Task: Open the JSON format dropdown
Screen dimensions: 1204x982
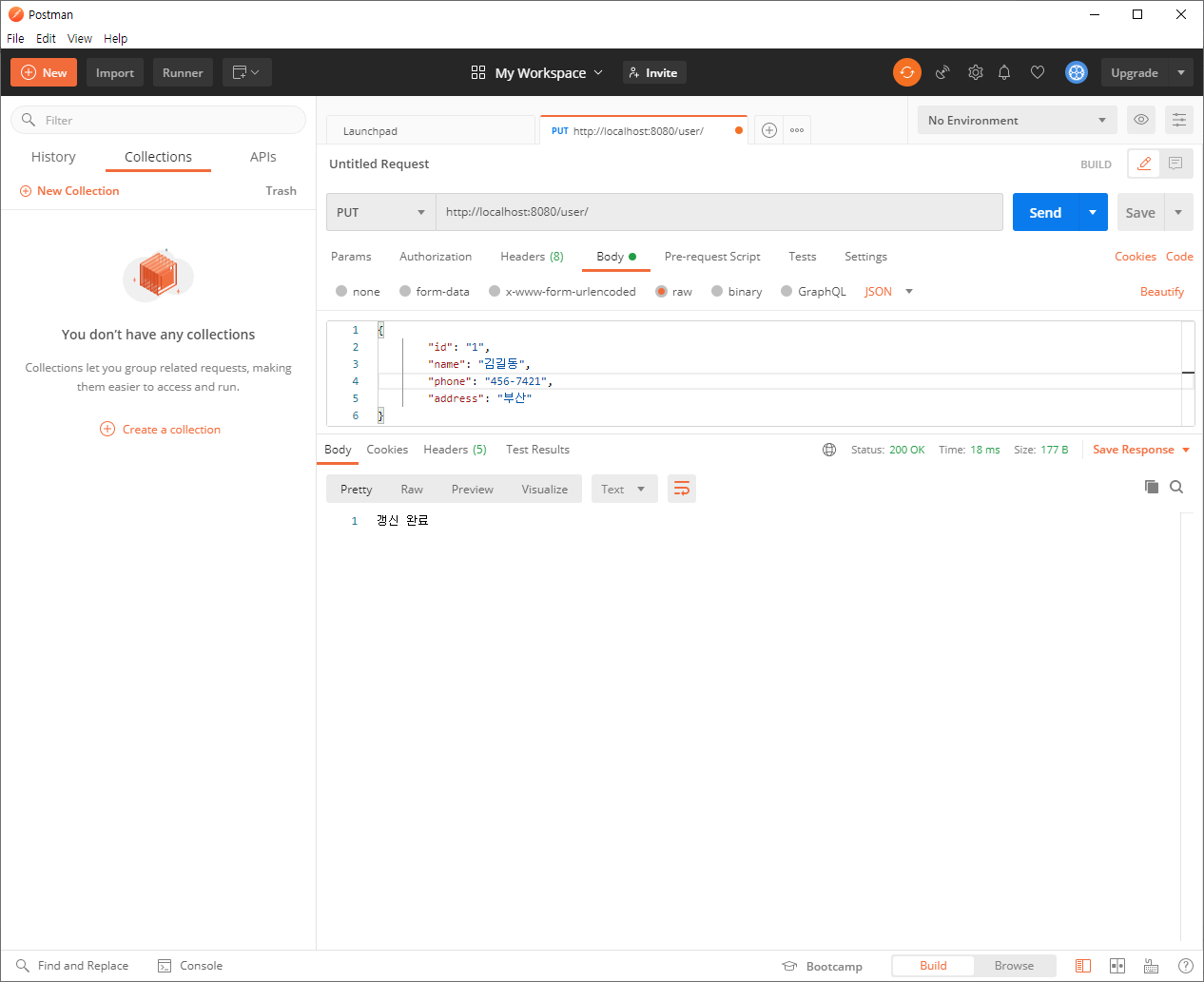Action: point(888,292)
